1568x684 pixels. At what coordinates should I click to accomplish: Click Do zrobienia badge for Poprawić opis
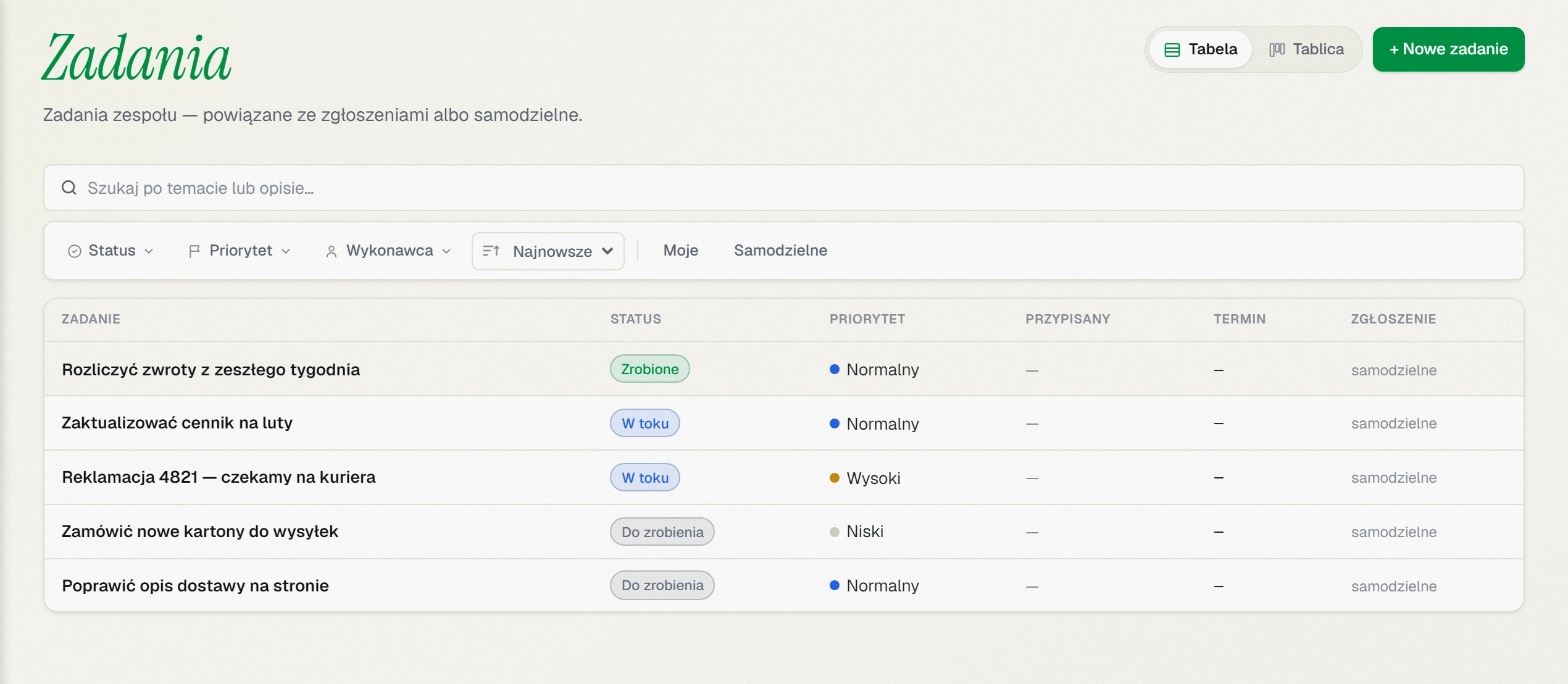tap(662, 585)
